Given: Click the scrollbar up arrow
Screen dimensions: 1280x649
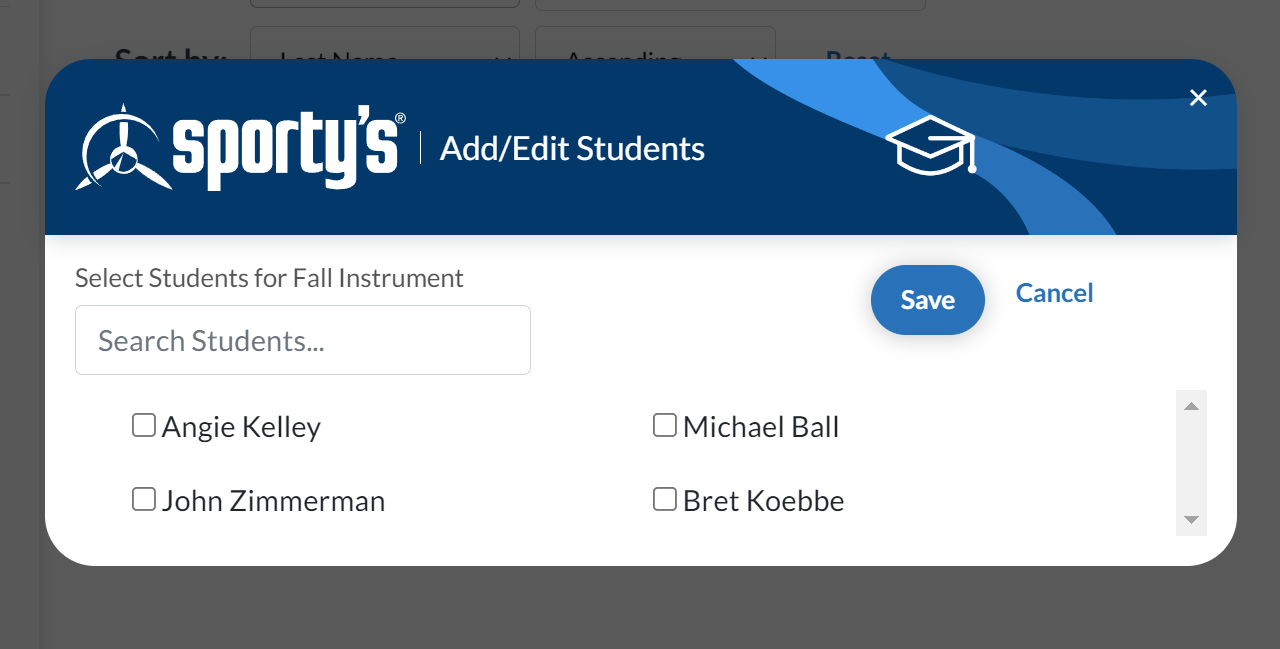Looking at the screenshot, I should 1191,406.
